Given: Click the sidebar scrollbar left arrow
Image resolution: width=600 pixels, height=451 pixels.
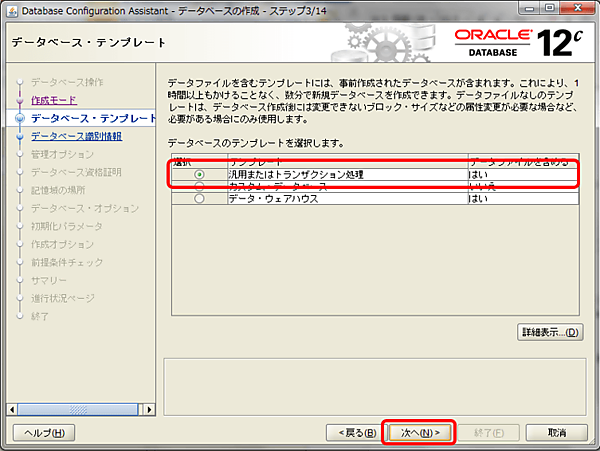Looking at the screenshot, I should point(12,410).
